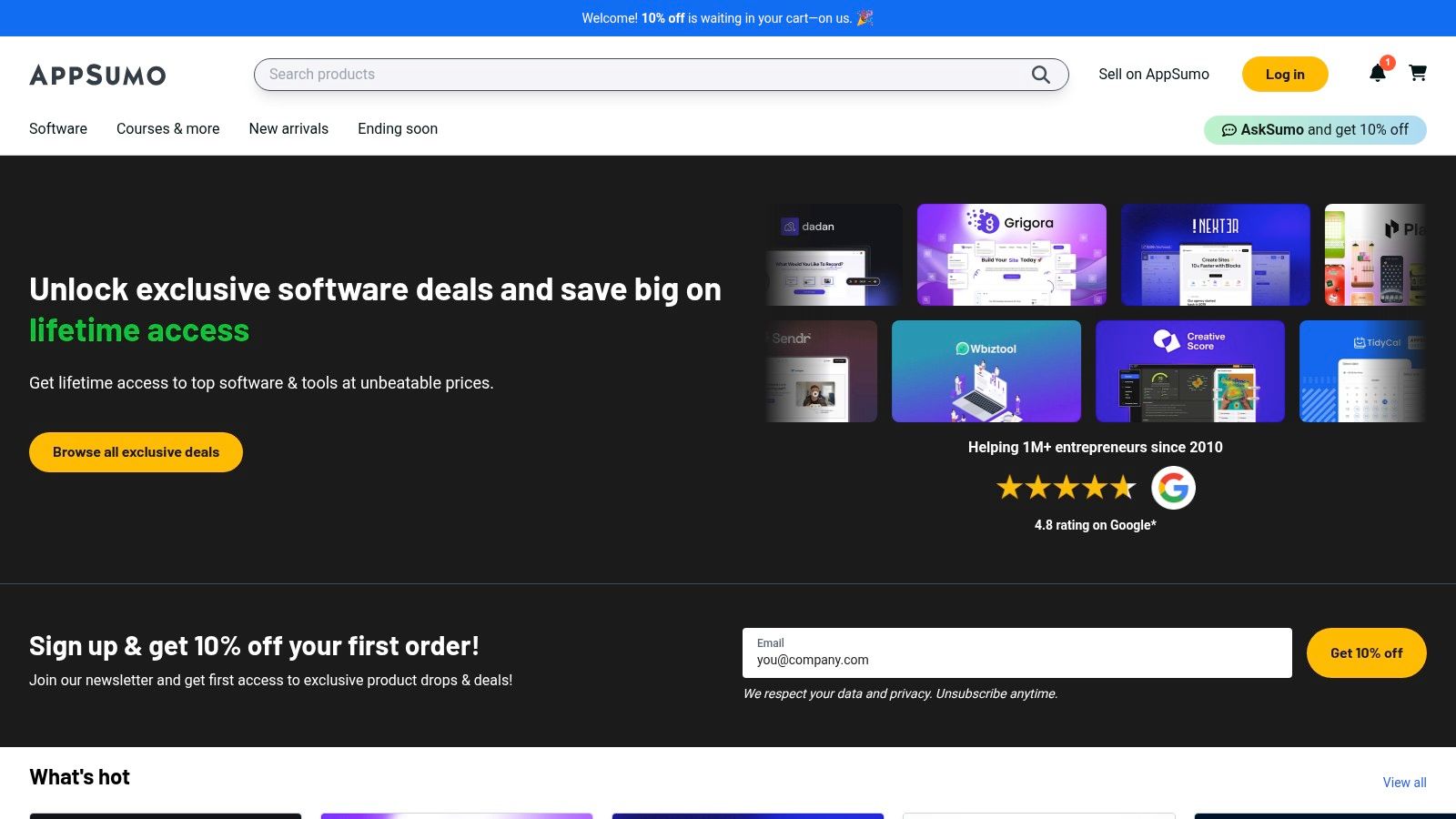The width and height of the screenshot is (1456, 819).
Task: Open the Software menu
Action: [58, 128]
